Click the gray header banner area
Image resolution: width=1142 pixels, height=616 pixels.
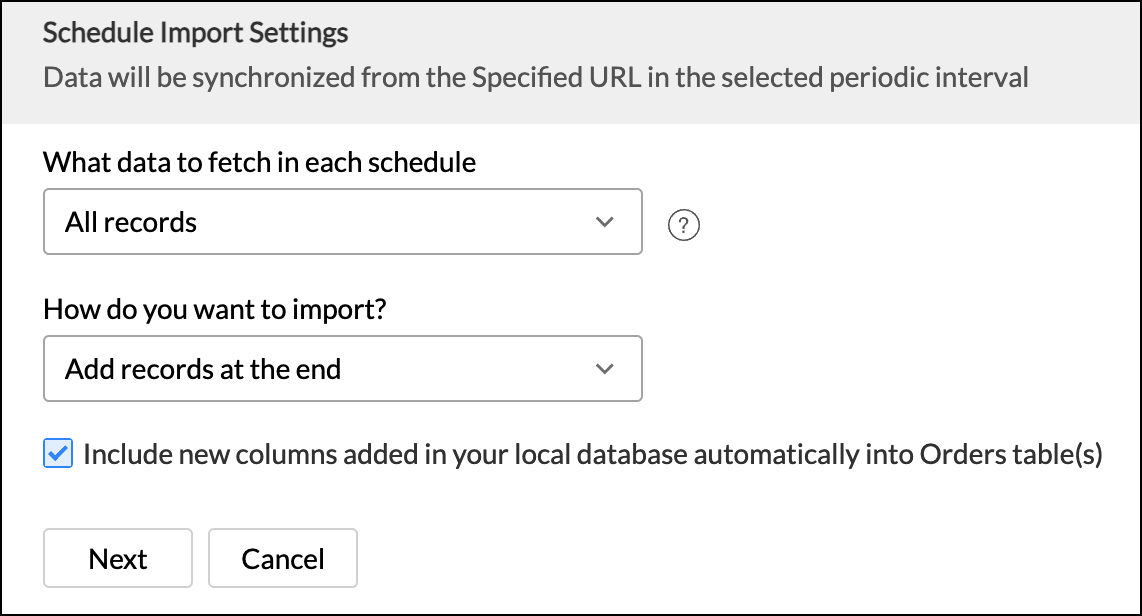coord(571,63)
